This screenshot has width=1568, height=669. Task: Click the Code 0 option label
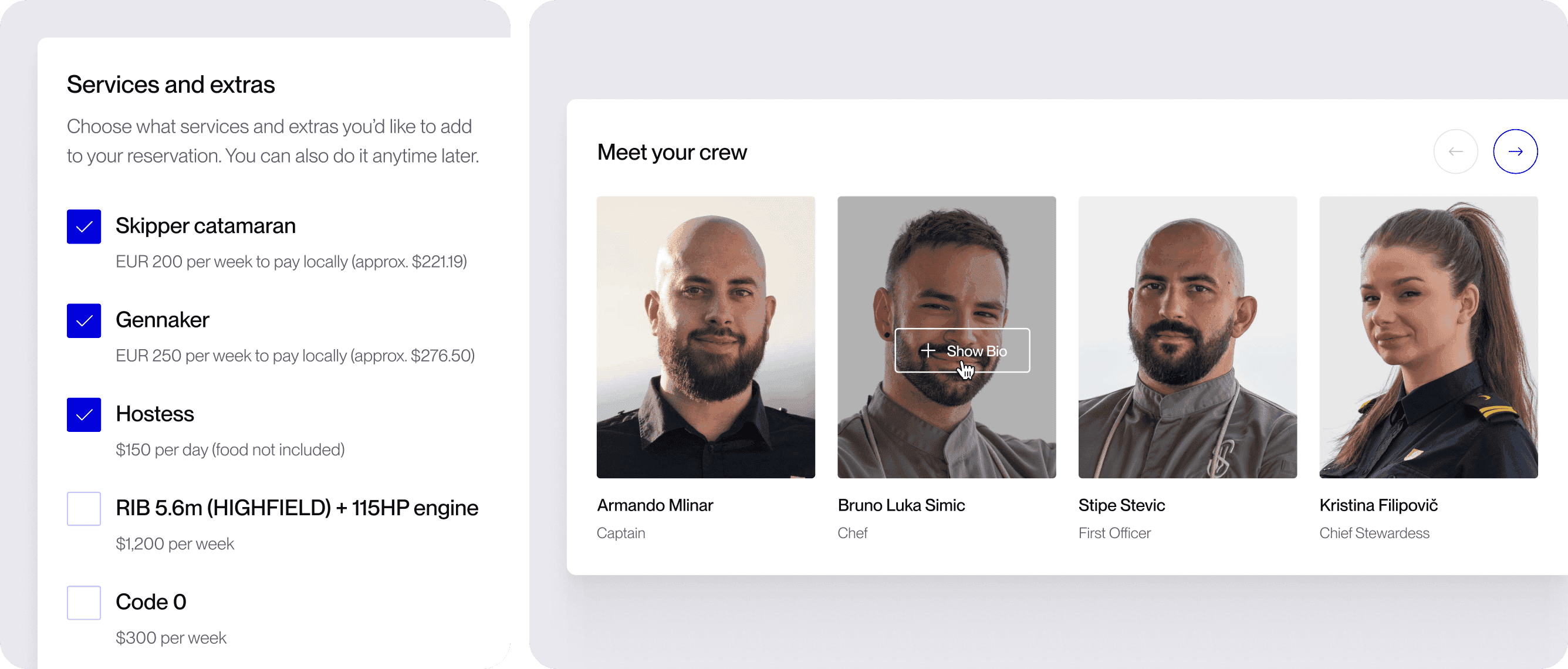click(x=151, y=602)
